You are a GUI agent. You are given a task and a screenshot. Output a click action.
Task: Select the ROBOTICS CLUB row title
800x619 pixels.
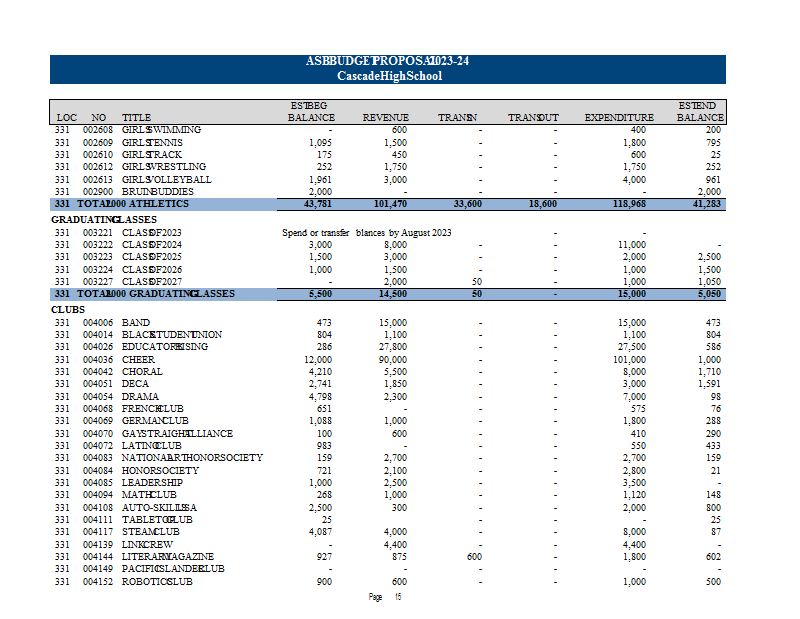tap(157, 582)
